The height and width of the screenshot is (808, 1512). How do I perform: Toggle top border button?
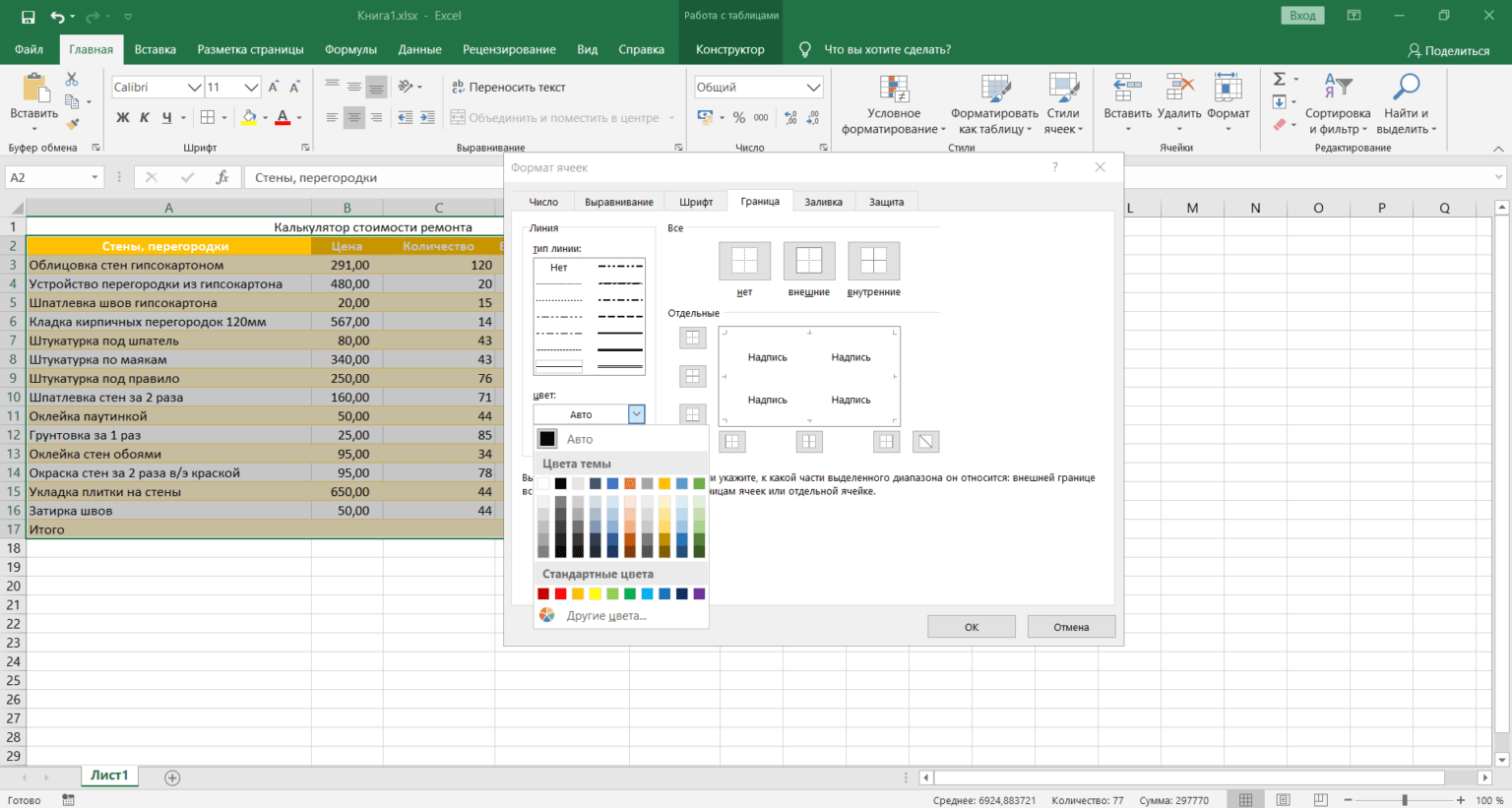[x=693, y=338]
